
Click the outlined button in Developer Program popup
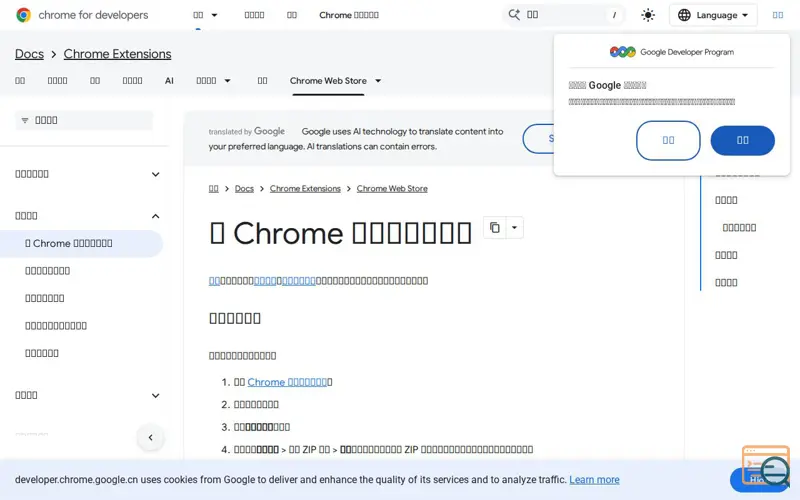668,140
